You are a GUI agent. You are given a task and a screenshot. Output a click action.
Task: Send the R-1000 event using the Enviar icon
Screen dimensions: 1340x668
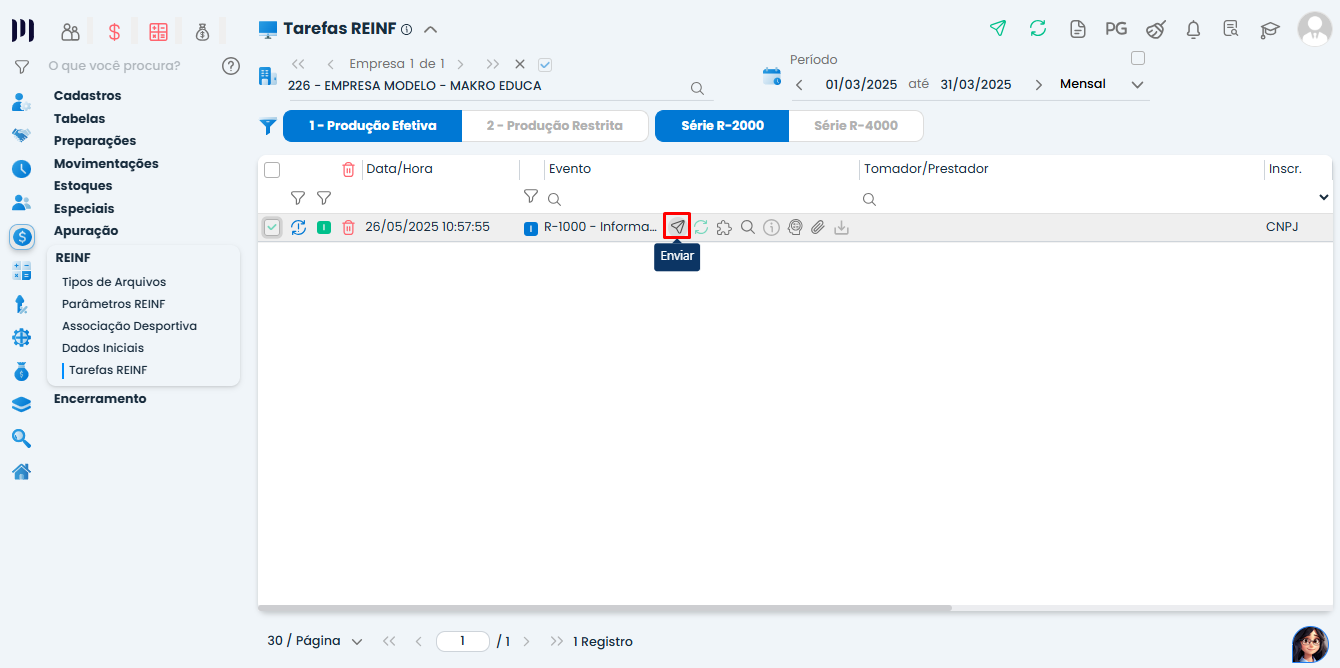677,226
